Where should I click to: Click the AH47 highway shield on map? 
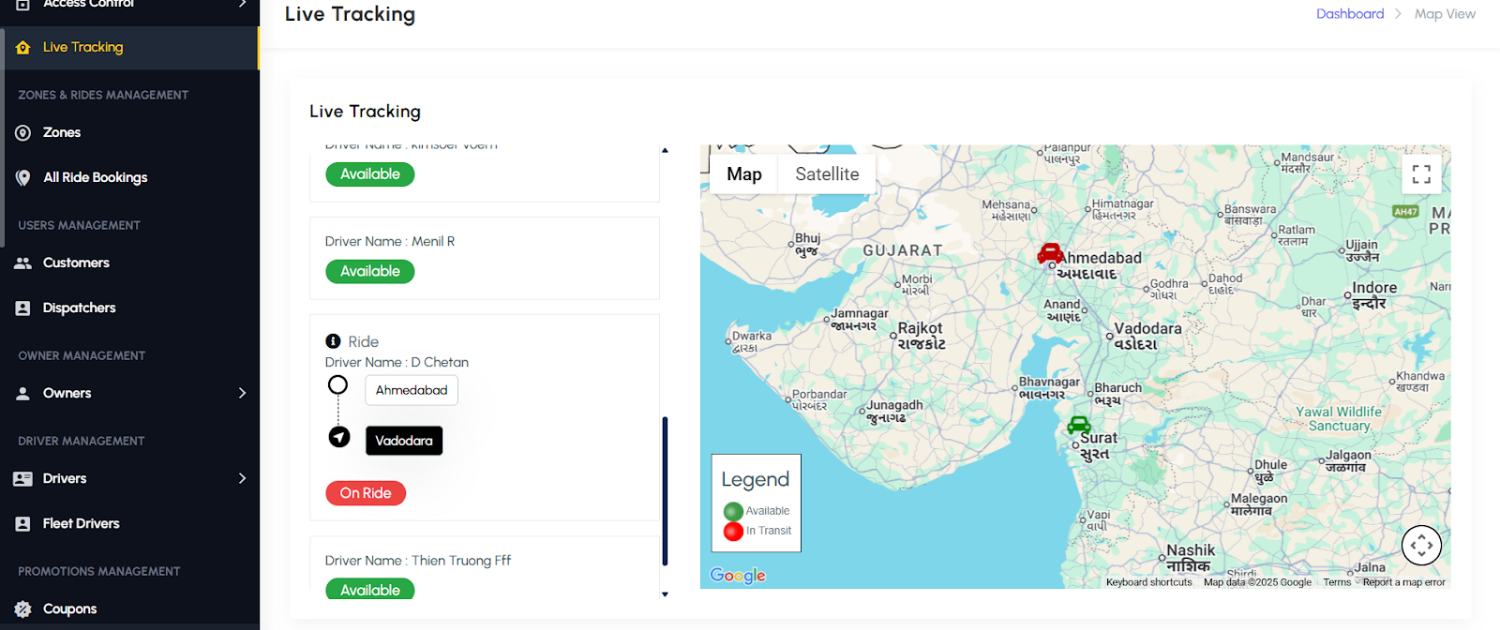pyautogui.click(x=1406, y=212)
